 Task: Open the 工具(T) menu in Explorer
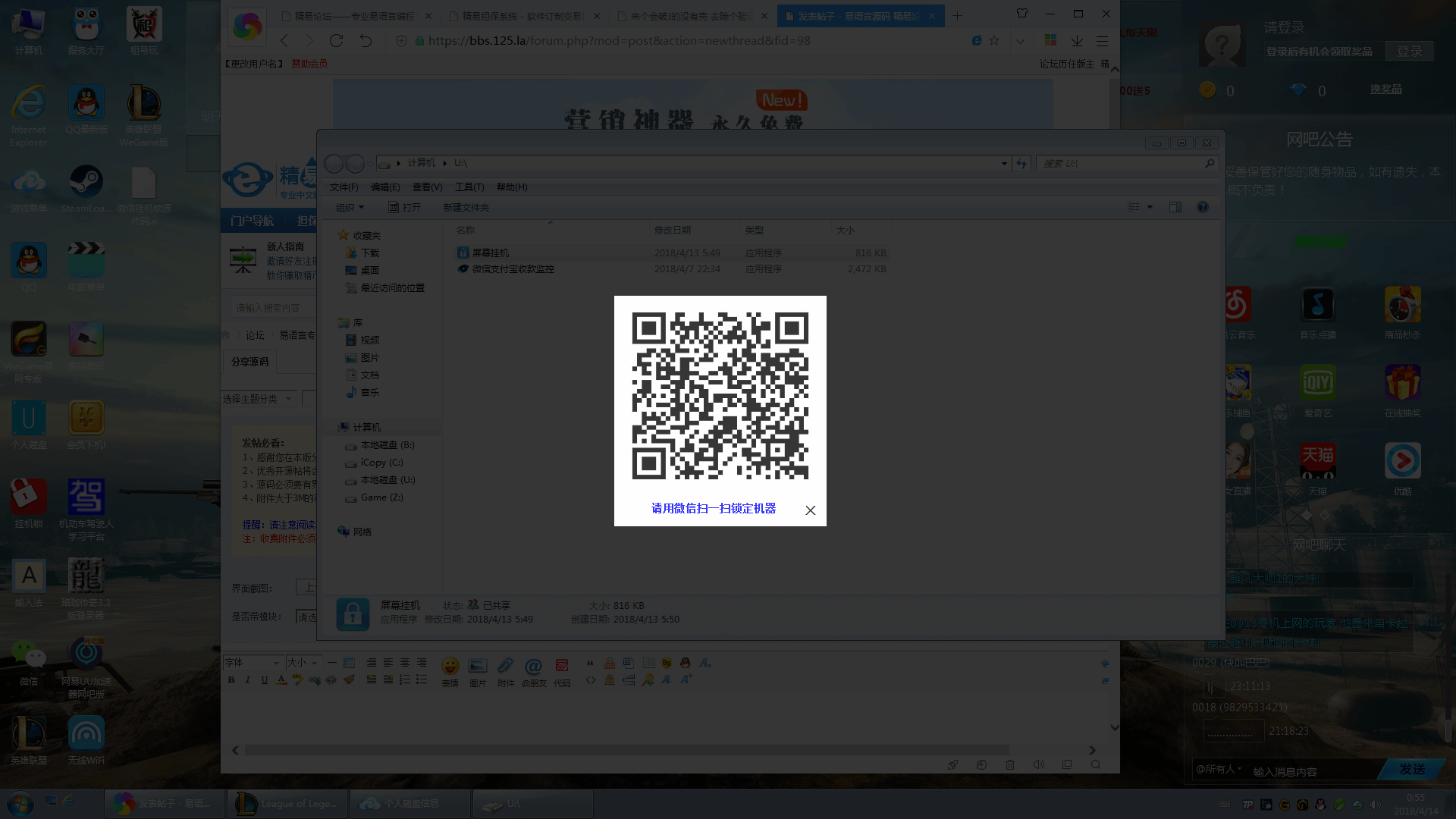[469, 187]
